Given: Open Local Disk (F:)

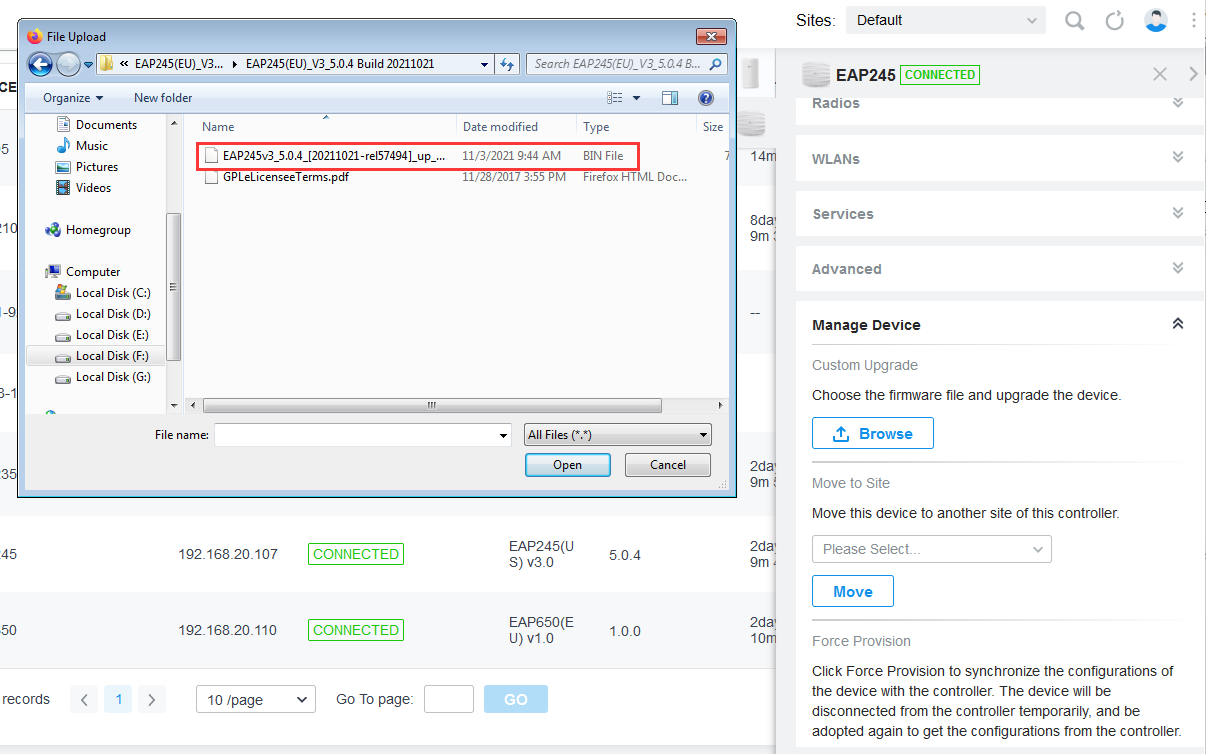Looking at the screenshot, I should (103, 356).
